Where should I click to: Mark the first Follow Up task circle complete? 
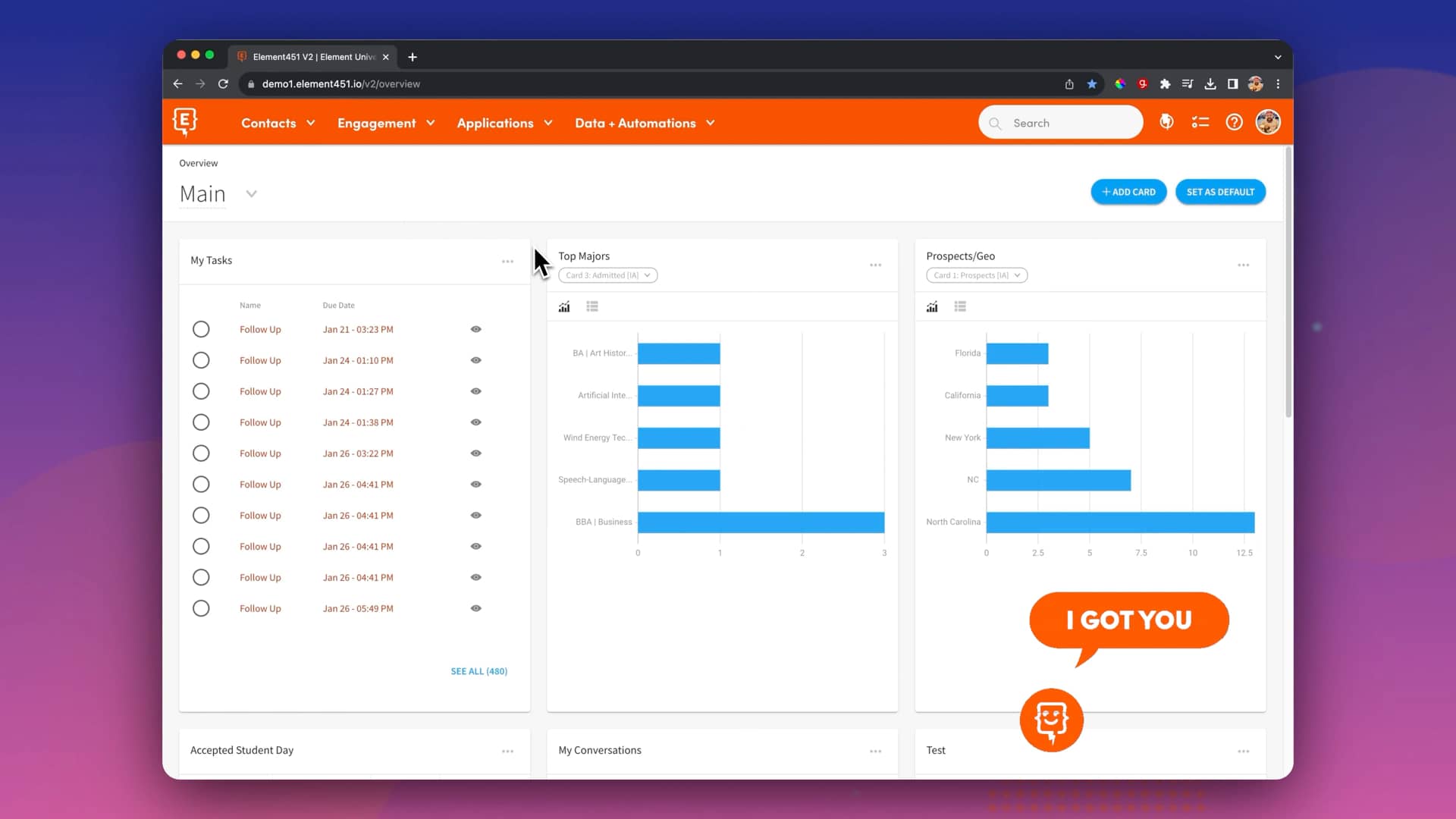pyautogui.click(x=201, y=329)
